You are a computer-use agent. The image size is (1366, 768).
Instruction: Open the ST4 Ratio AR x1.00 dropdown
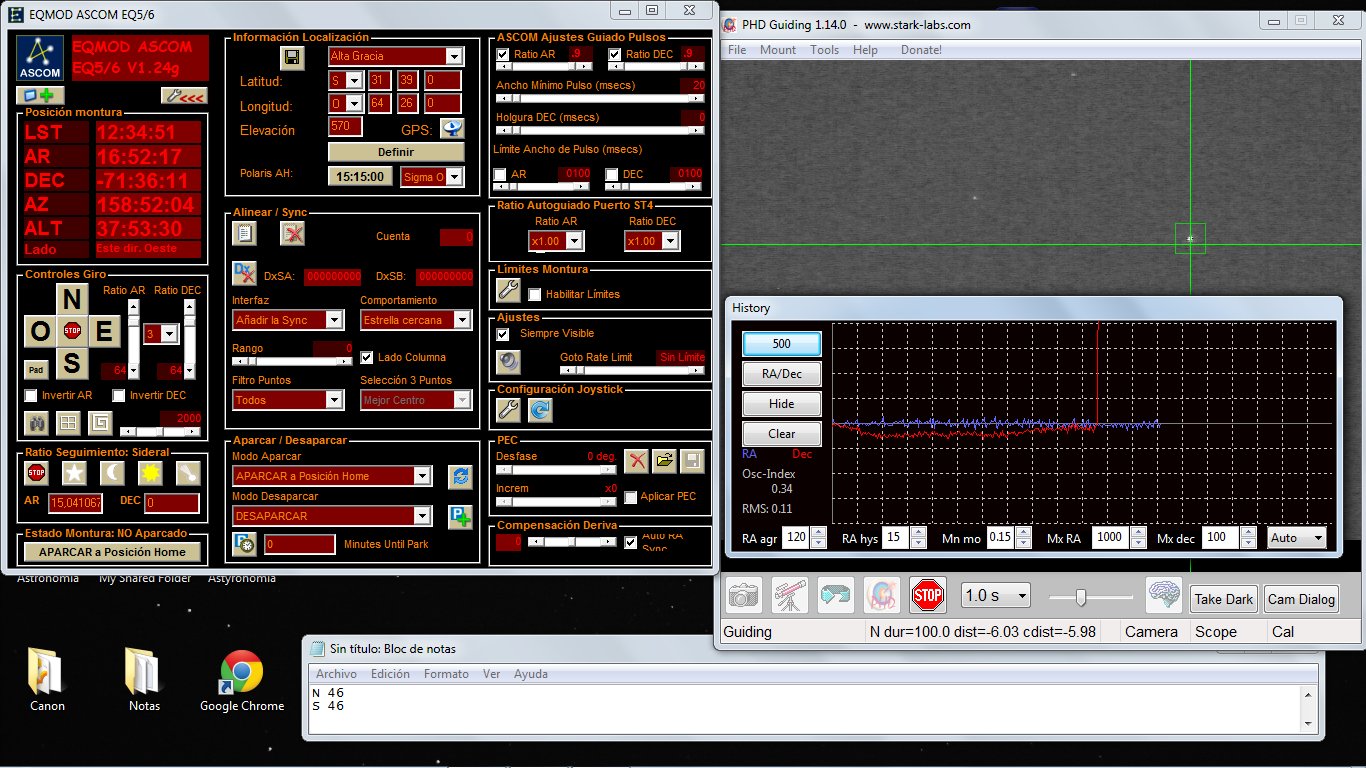[x=574, y=241]
